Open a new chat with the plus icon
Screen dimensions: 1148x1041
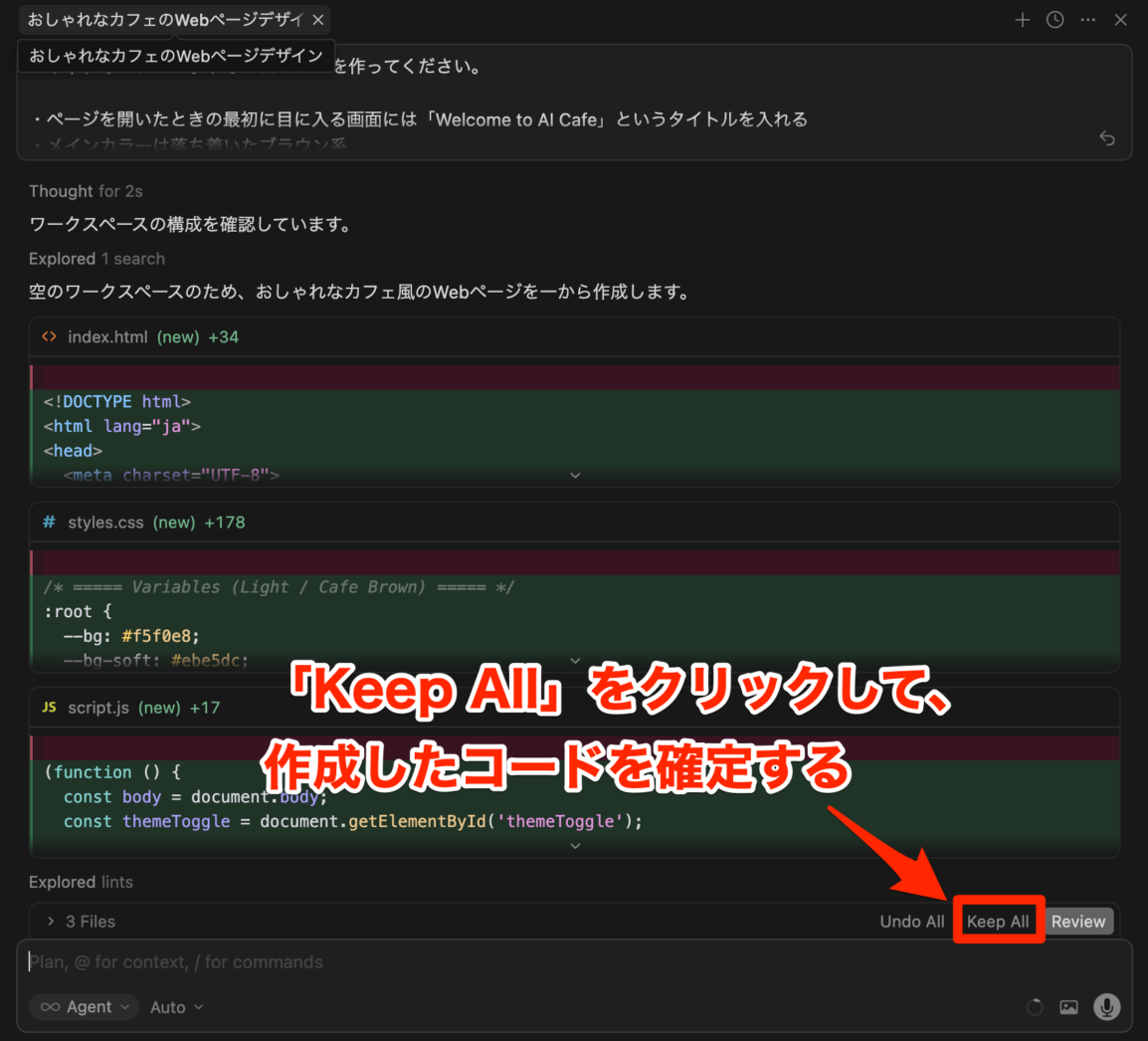point(1022,19)
